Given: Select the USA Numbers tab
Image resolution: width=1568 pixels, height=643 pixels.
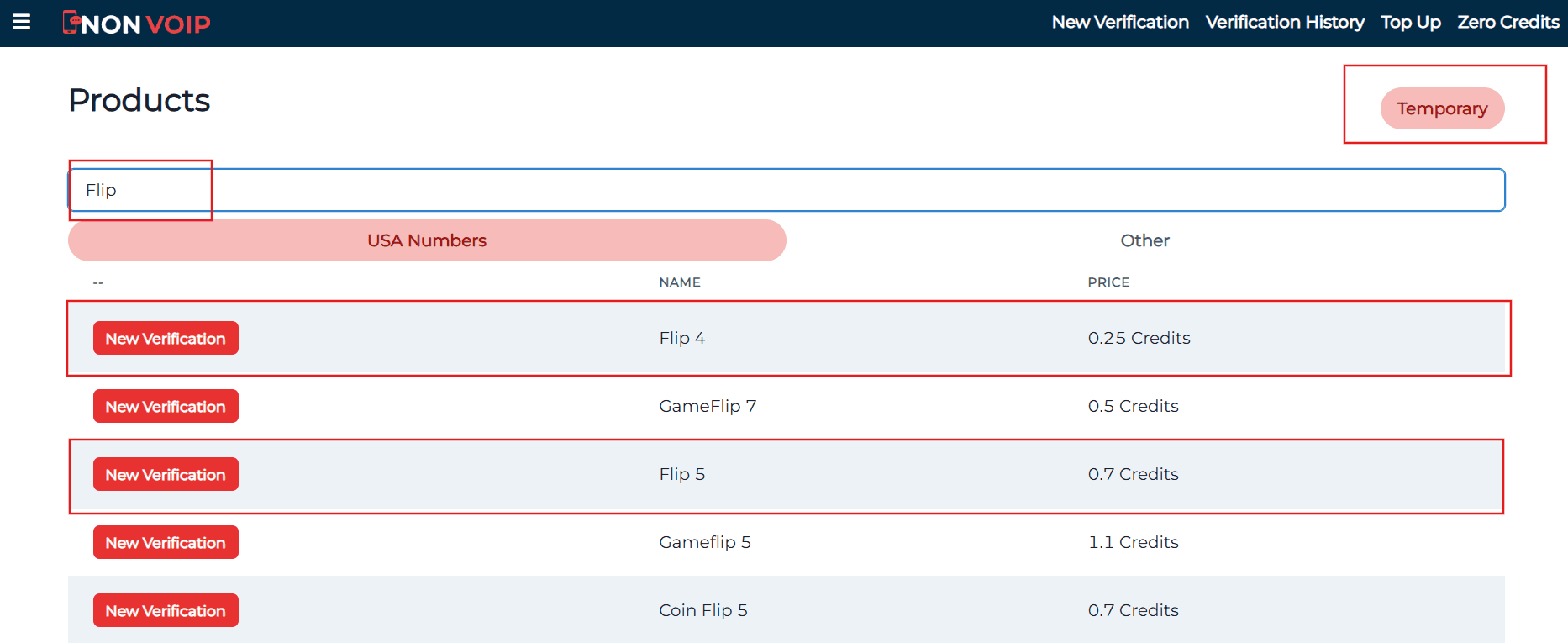Looking at the screenshot, I should [x=427, y=240].
